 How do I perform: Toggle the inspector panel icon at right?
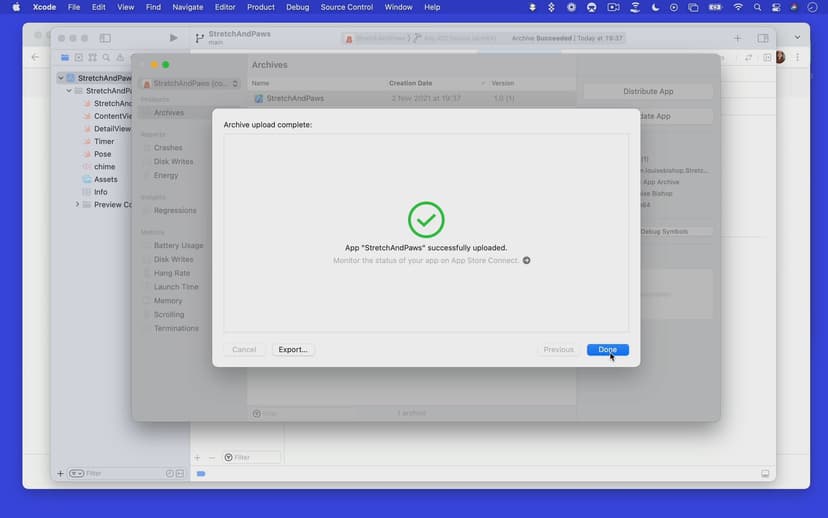pyautogui.click(x=763, y=38)
